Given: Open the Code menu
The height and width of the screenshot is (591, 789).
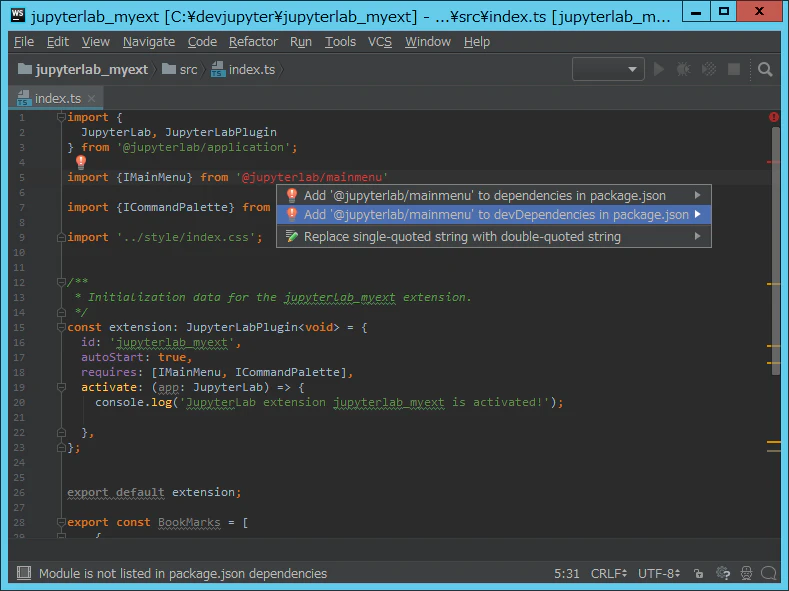Looking at the screenshot, I should 202,42.
